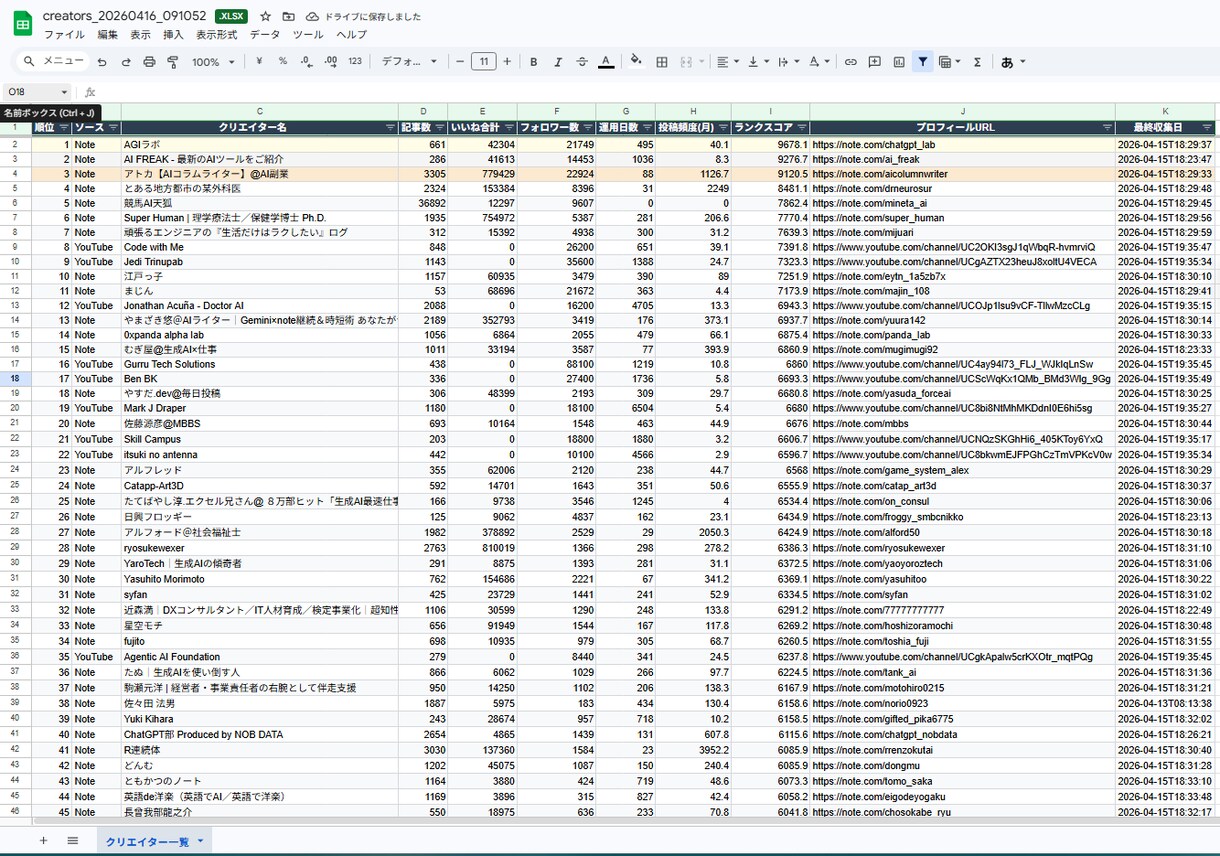Insert a comment
The width and height of the screenshot is (1220, 856).
pyautogui.click(x=875, y=62)
